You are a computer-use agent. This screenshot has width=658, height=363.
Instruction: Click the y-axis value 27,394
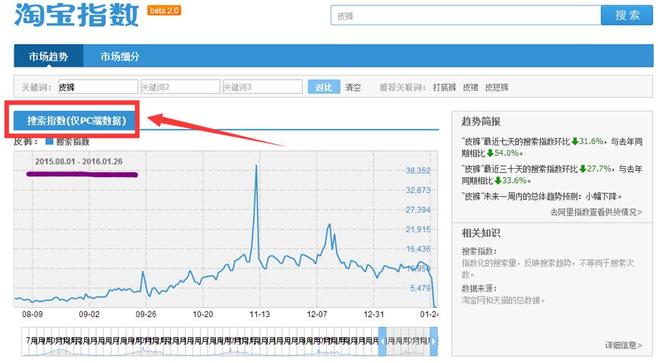pos(418,210)
